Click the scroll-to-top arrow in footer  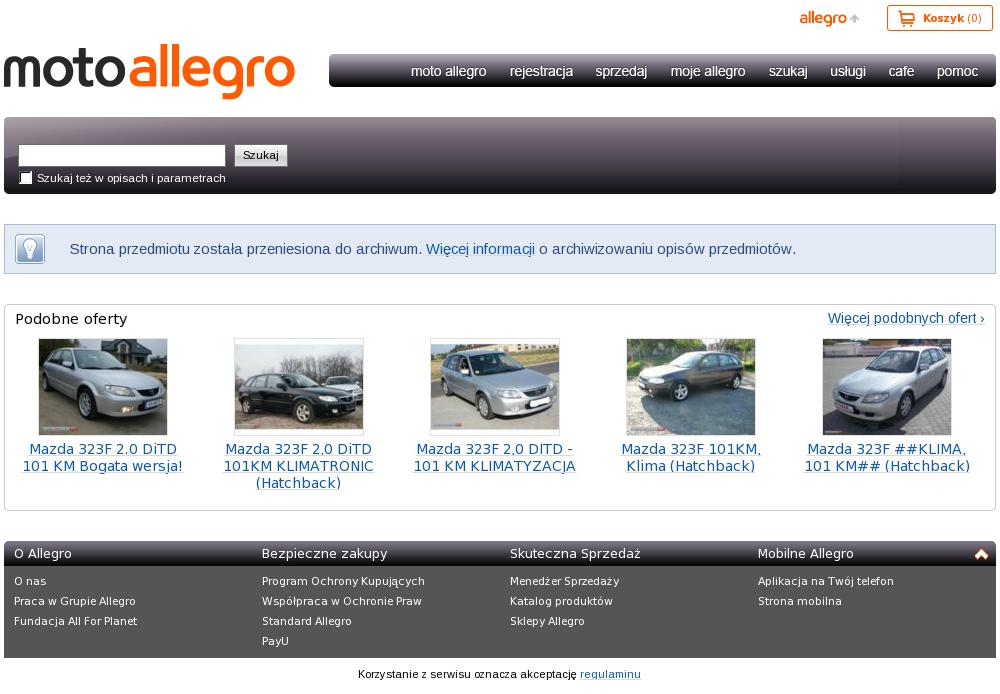[x=981, y=554]
